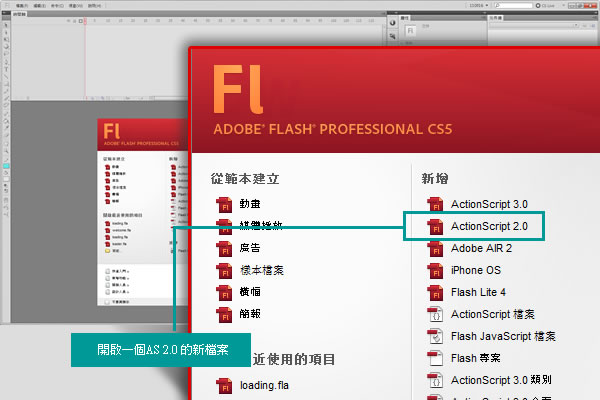Toggle show/hide all layers eye icon
The width and height of the screenshot is (600, 400).
click(68, 21)
